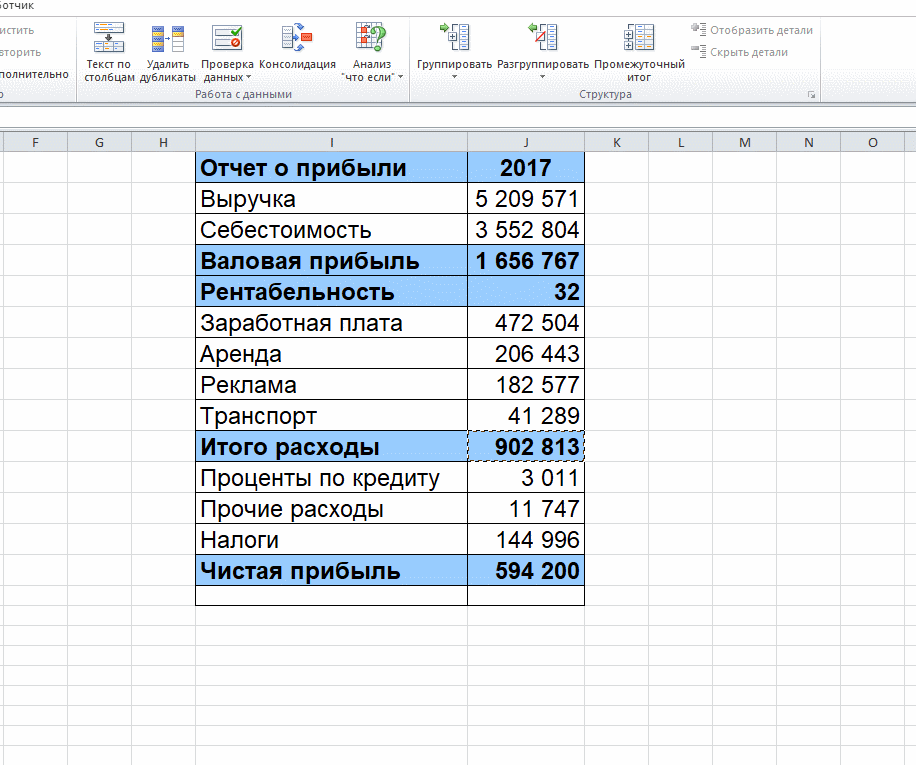The width and height of the screenshot is (916, 765).
Task: Select the column J header
Action: (x=526, y=142)
